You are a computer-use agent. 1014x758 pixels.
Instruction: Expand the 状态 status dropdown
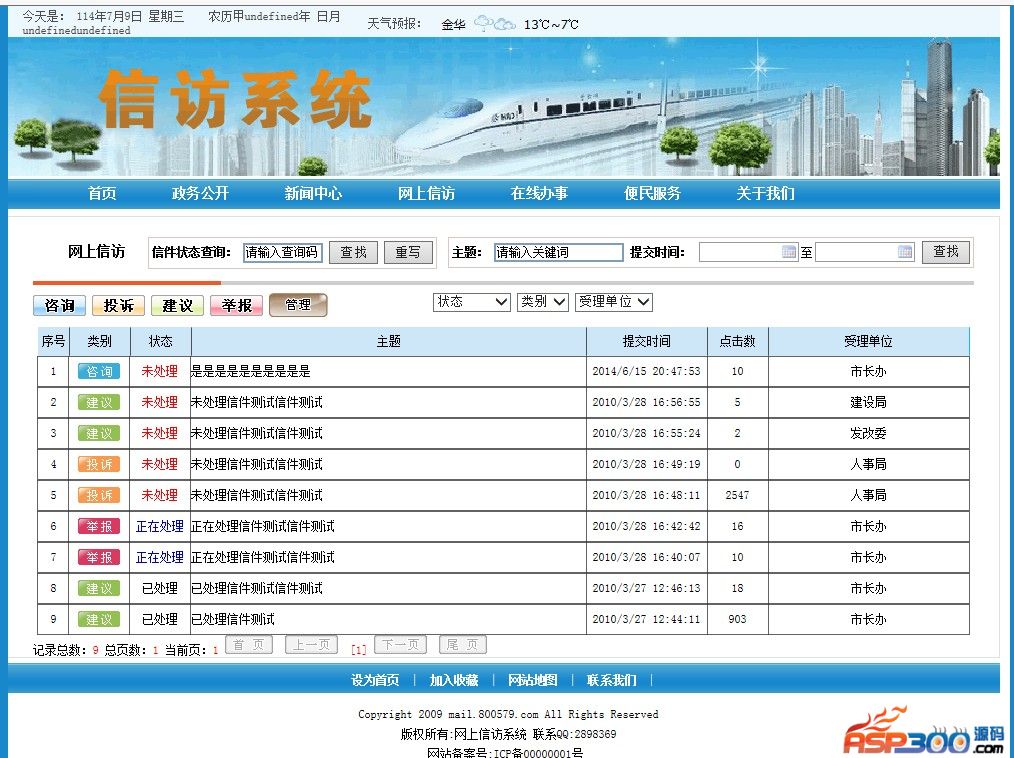coord(472,302)
